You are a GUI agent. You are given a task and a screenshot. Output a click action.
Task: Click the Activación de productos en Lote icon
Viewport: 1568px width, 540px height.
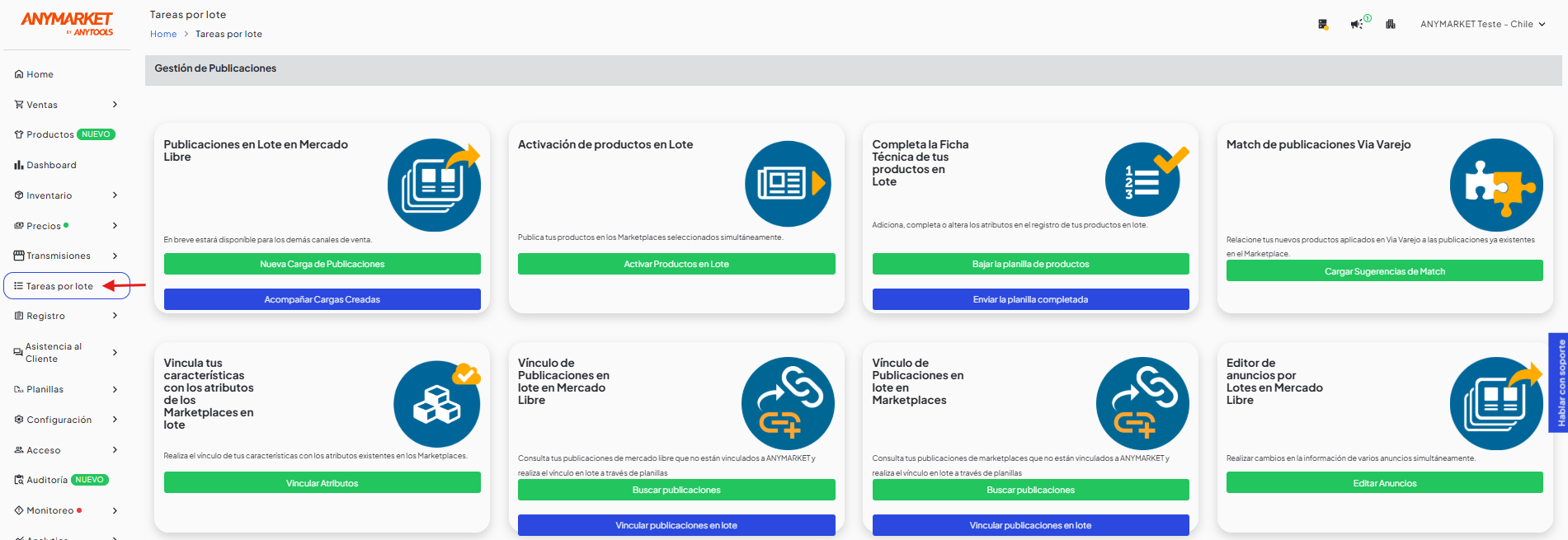pyautogui.click(x=787, y=184)
